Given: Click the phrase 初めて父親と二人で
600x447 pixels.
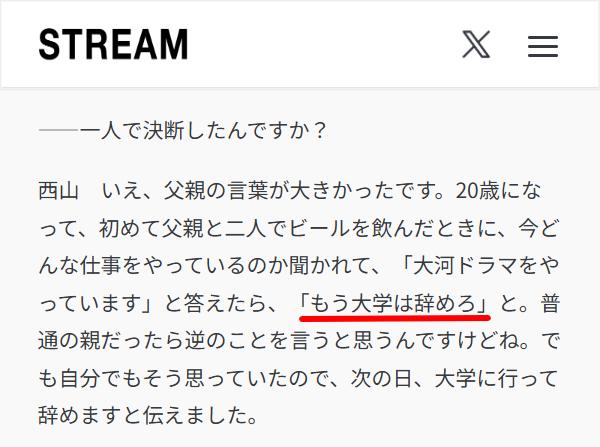Looking at the screenshot, I should point(192,228).
